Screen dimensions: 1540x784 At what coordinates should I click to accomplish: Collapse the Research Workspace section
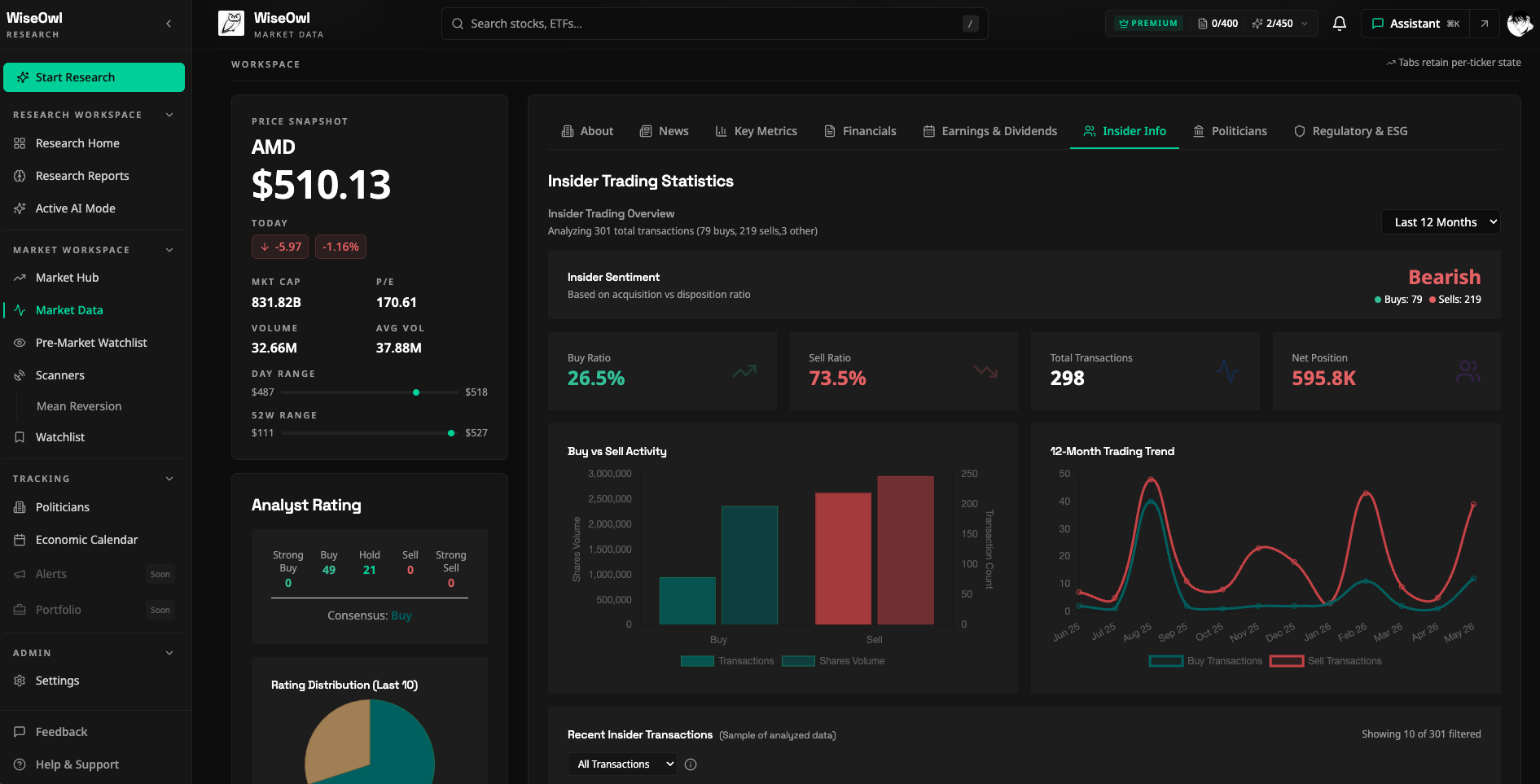[169, 115]
